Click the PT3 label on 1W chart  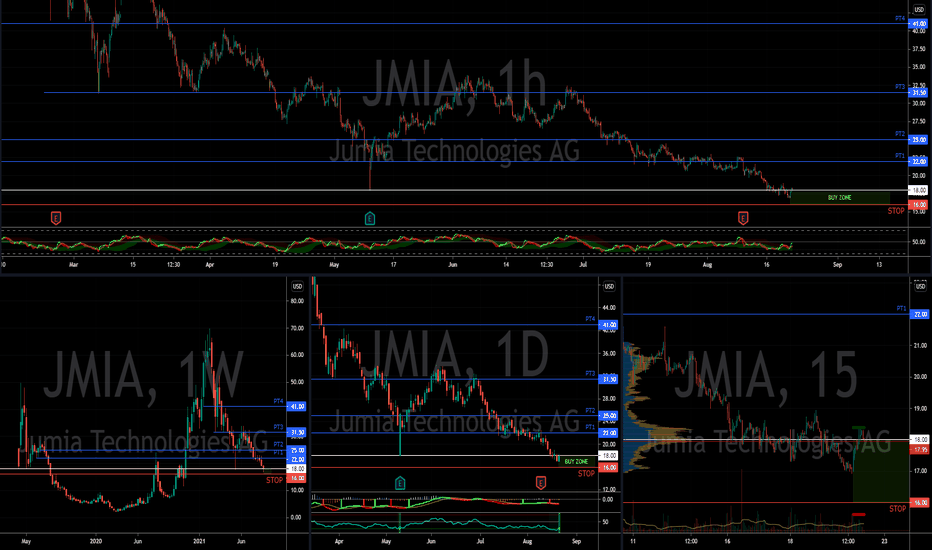(278, 427)
